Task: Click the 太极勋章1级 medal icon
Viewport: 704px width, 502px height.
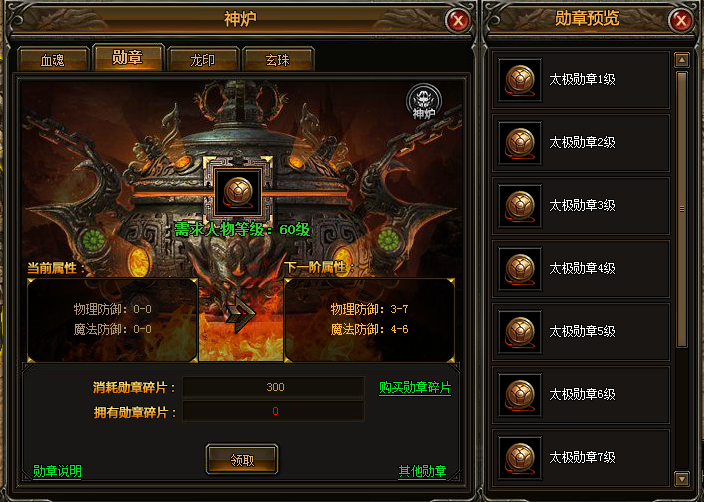Action: 520,80
